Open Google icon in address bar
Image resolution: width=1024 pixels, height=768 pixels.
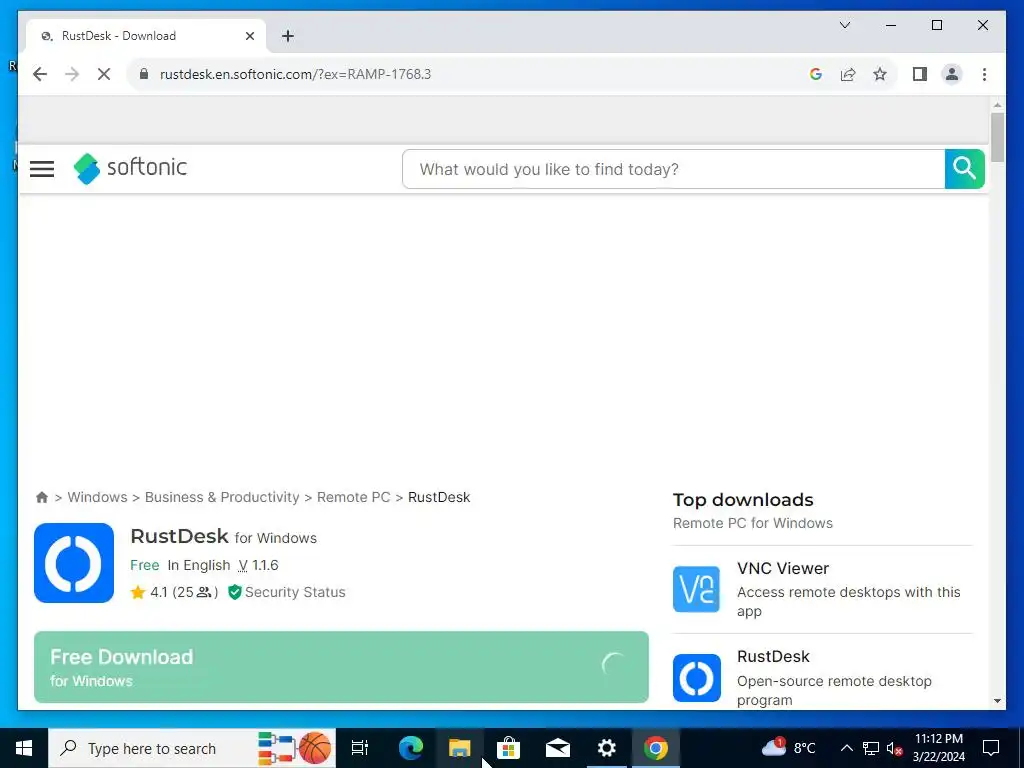click(816, 74)
